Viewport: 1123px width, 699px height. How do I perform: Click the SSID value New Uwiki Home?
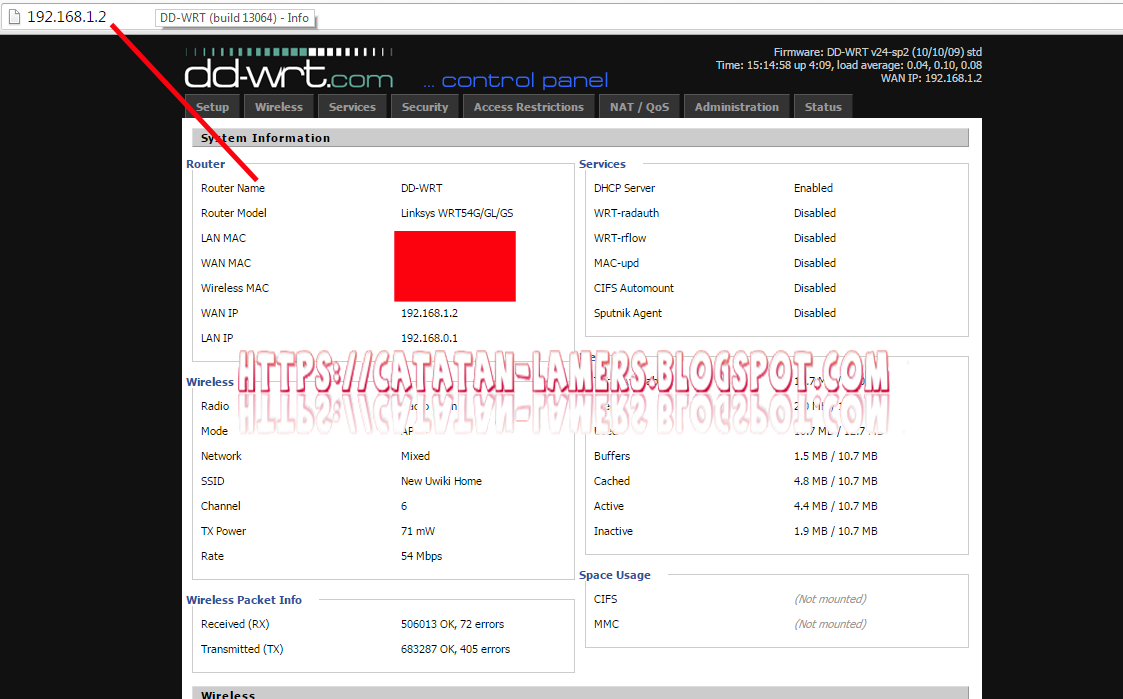pyautogui.click(x=441, y=481)
